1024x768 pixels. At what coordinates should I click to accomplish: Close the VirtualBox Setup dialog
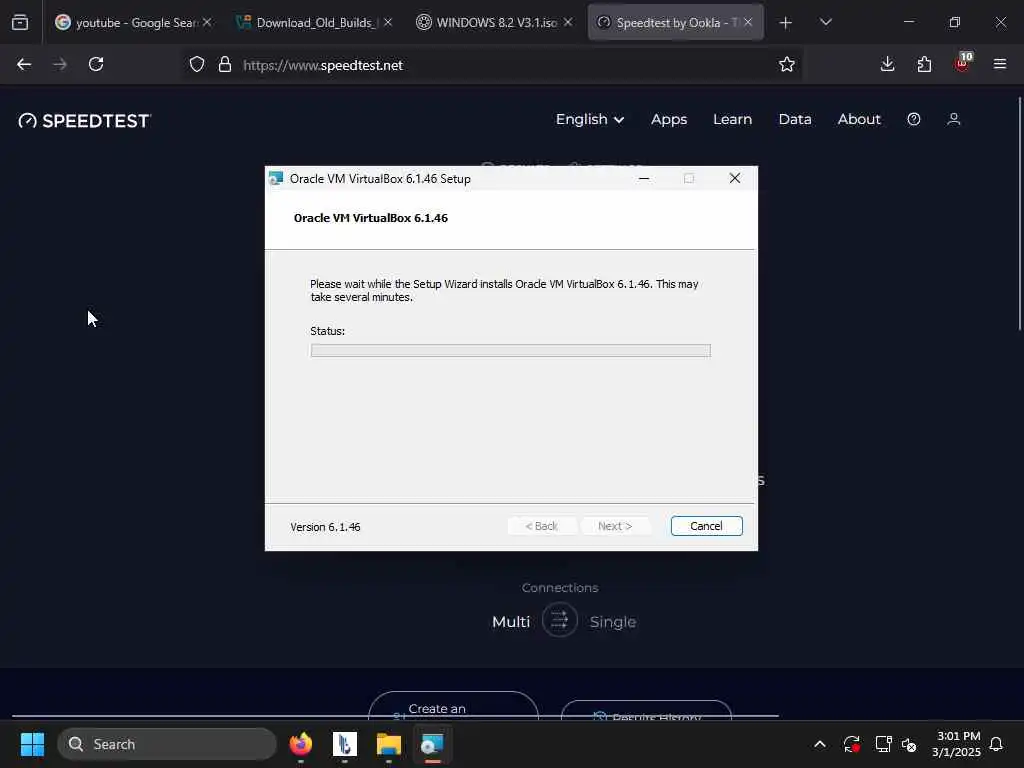click(735, 178)
